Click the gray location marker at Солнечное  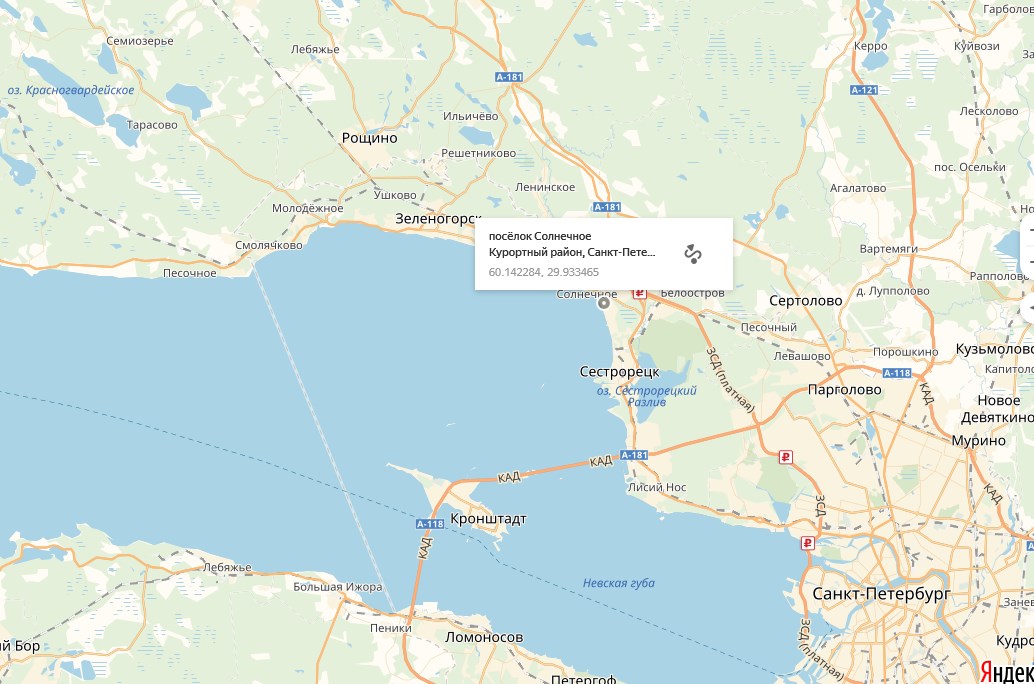coord(603,303)
